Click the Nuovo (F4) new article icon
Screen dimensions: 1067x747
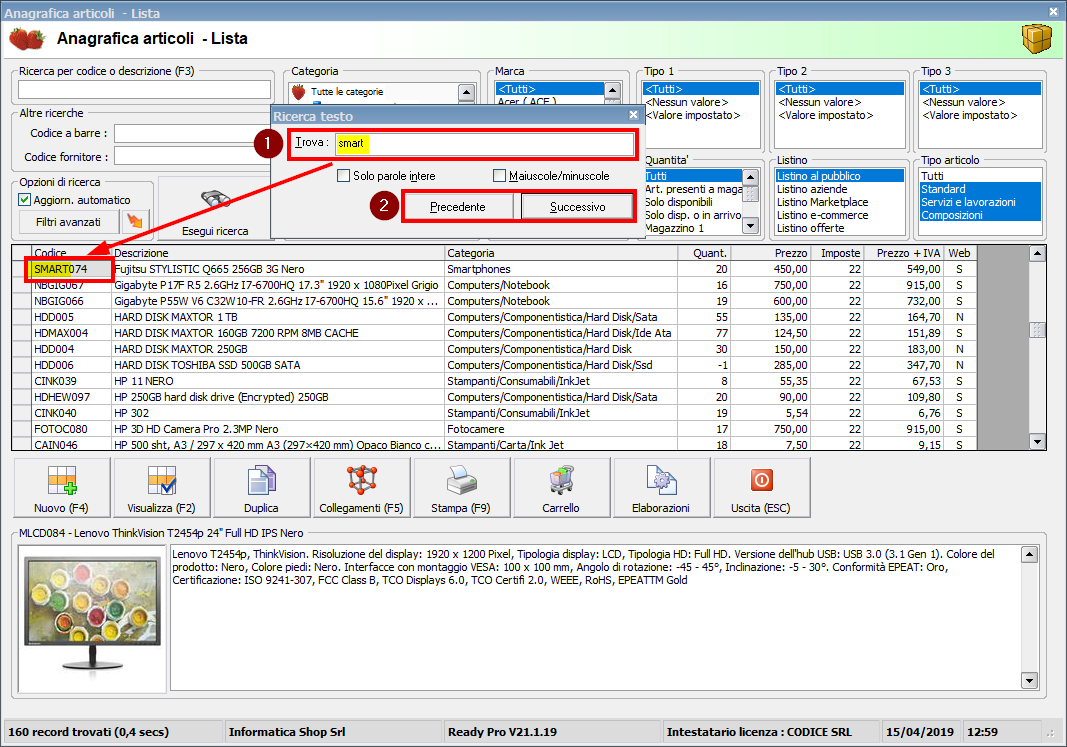tap(61, 480)
